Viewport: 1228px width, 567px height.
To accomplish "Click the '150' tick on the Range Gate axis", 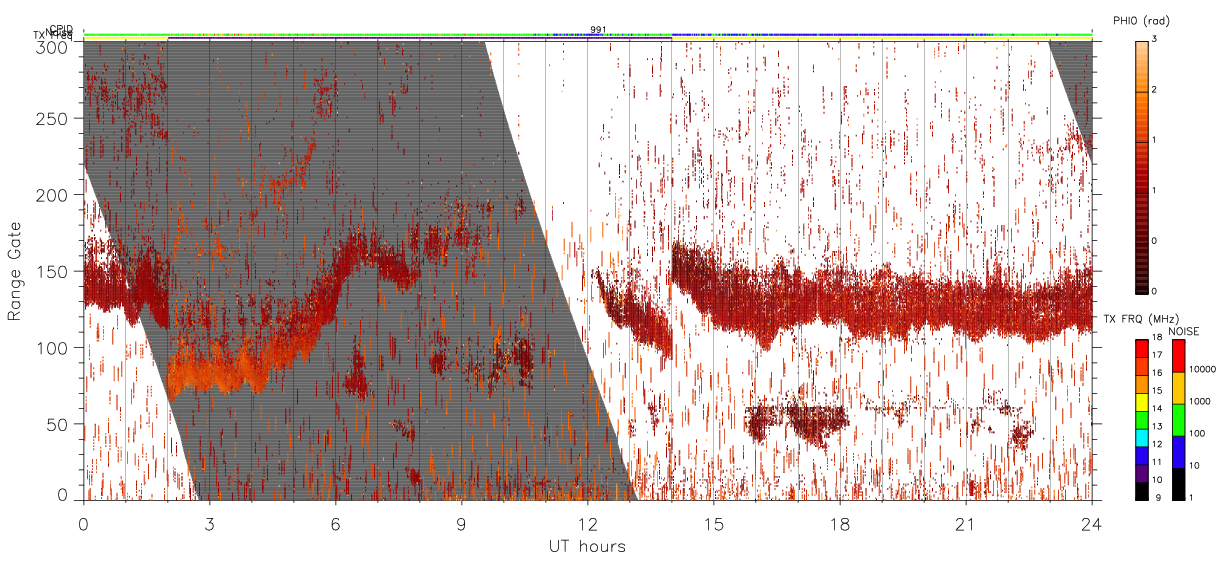I will pos(52,271).
